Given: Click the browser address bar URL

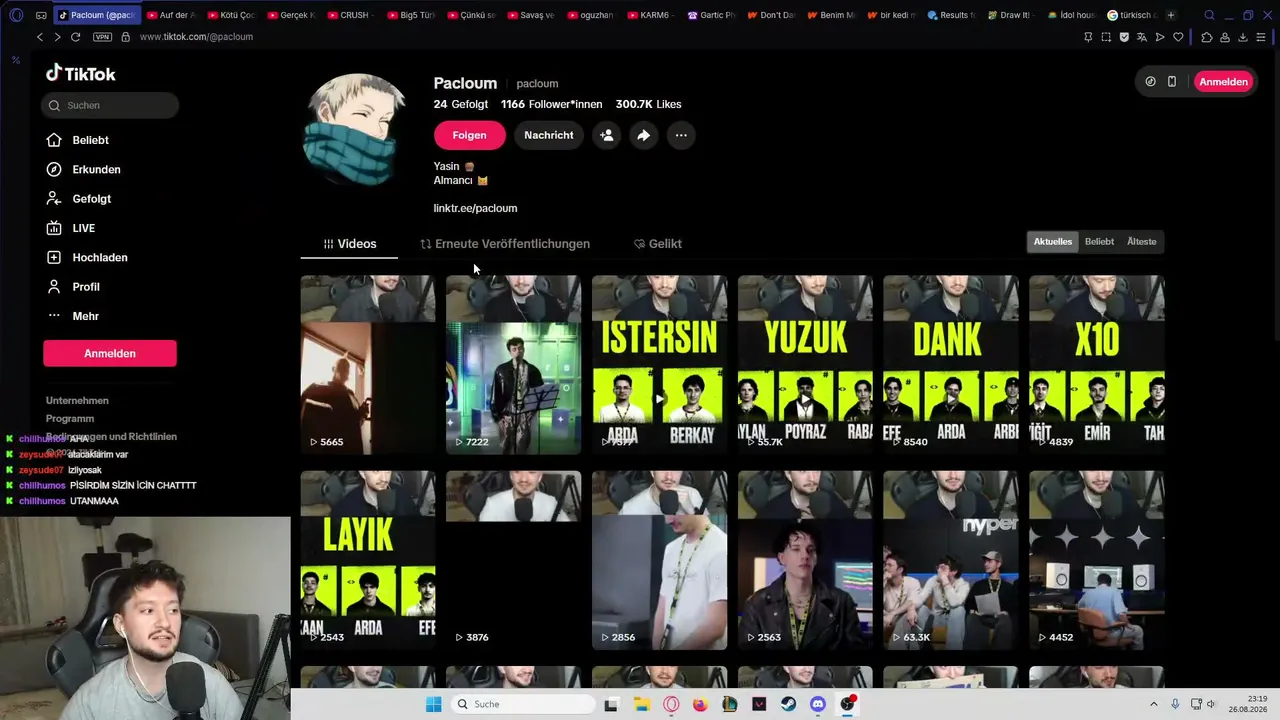Looking at the screenshot, I should [196, 37].
